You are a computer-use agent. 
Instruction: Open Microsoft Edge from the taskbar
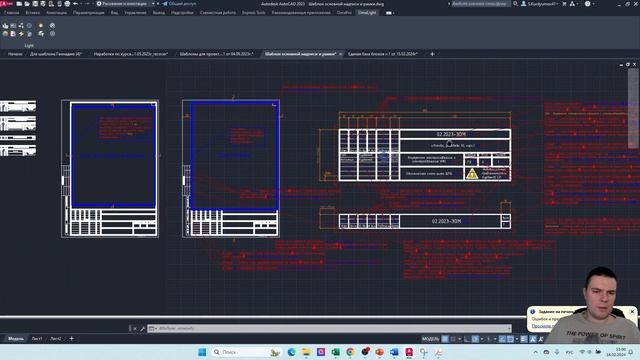[291, 352]
